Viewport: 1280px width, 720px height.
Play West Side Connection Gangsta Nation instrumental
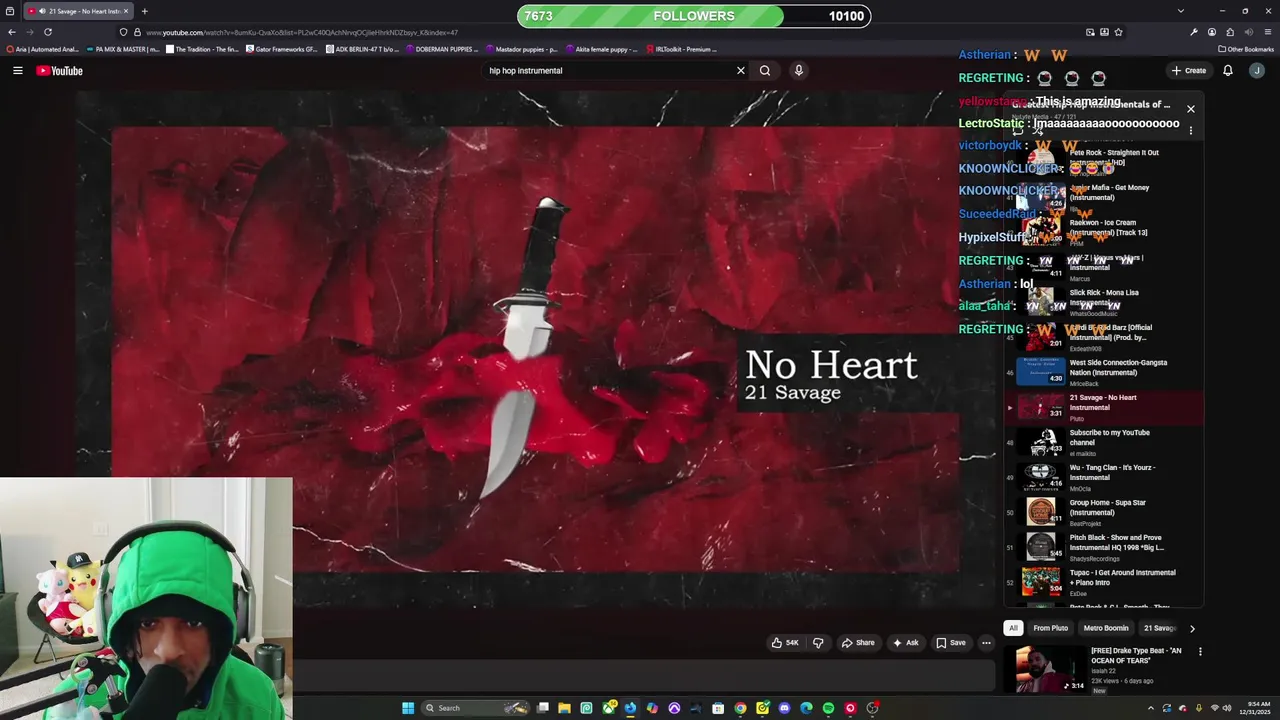point(1104,372)
